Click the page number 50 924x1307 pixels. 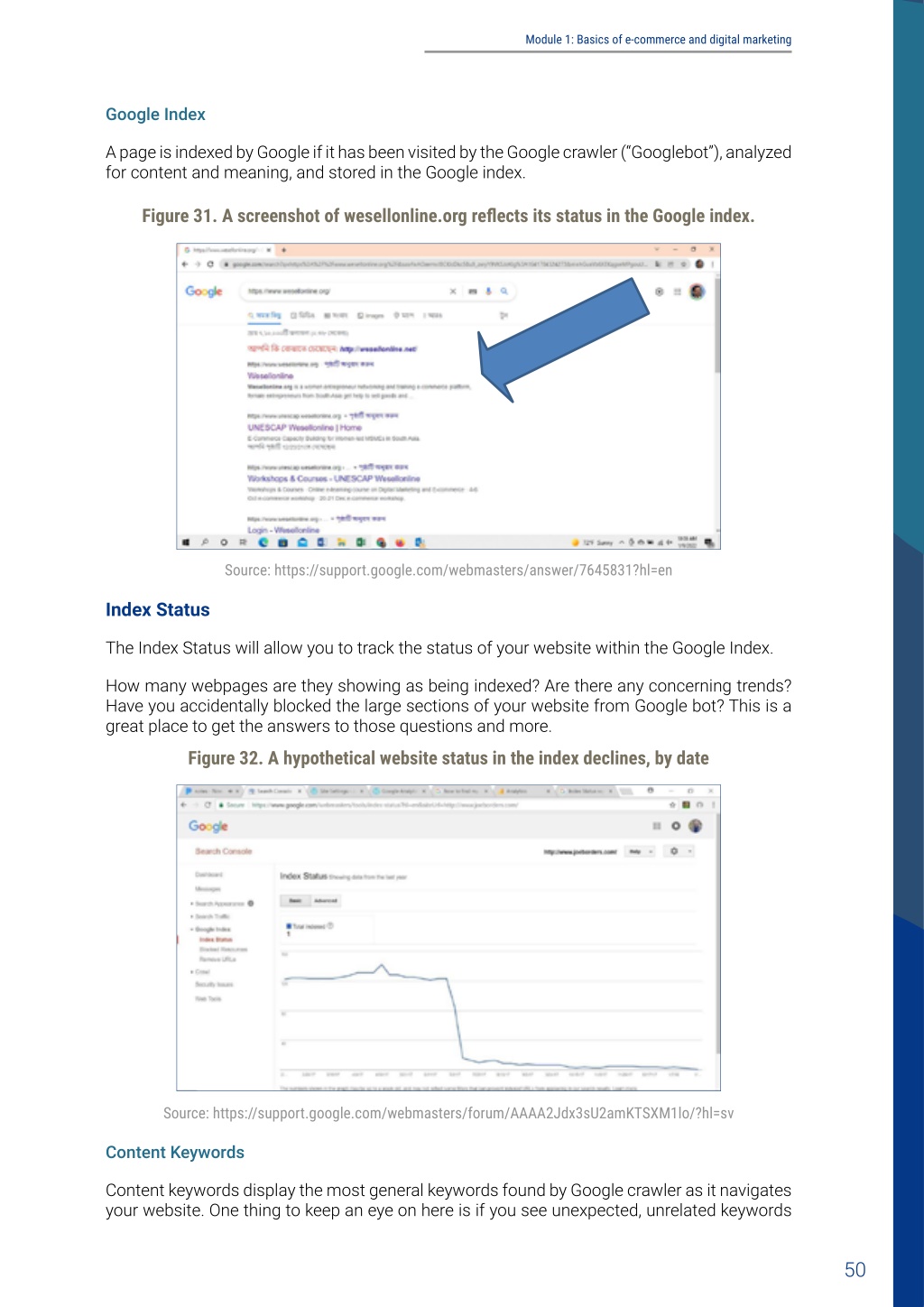point(855,1270)
